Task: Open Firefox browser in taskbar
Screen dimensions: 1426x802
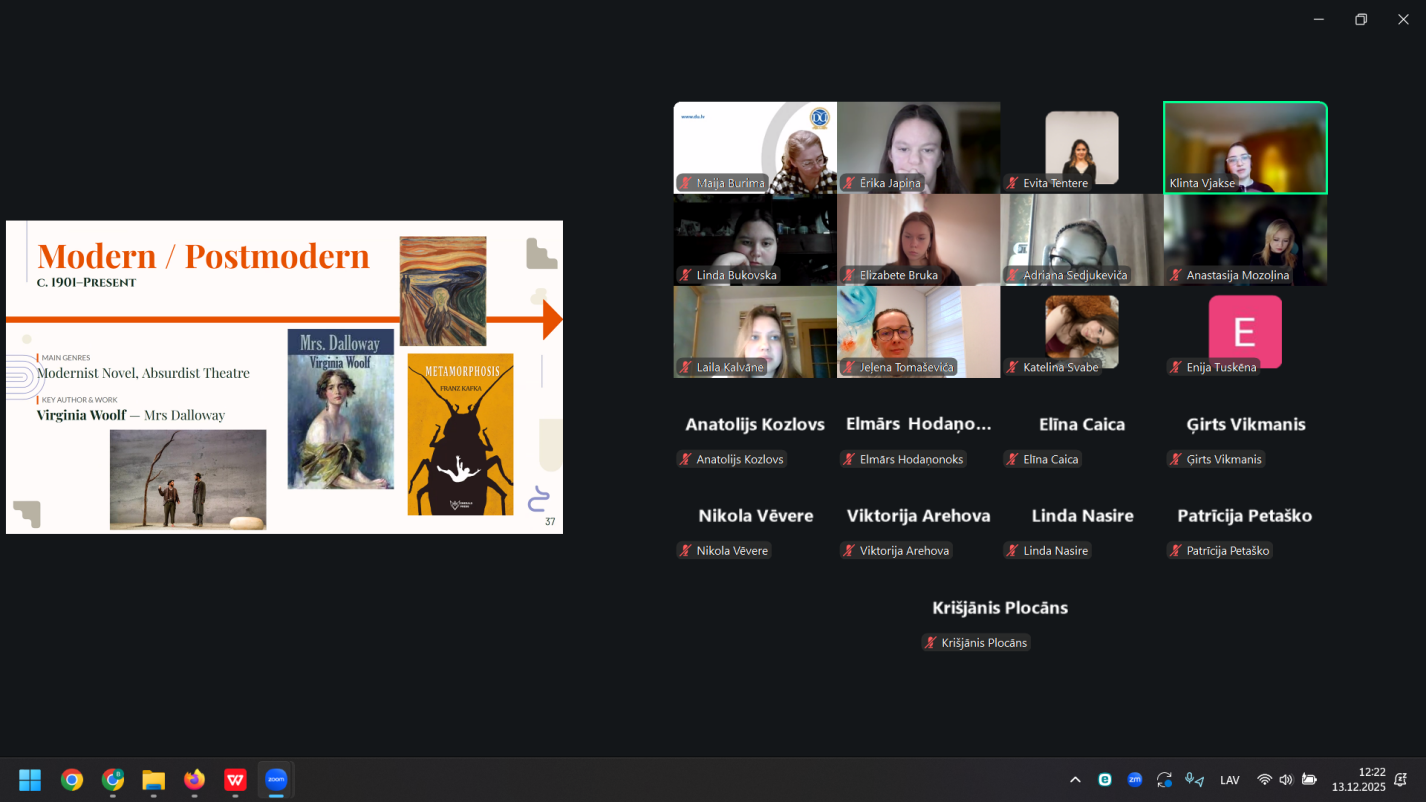Action: 194,780
